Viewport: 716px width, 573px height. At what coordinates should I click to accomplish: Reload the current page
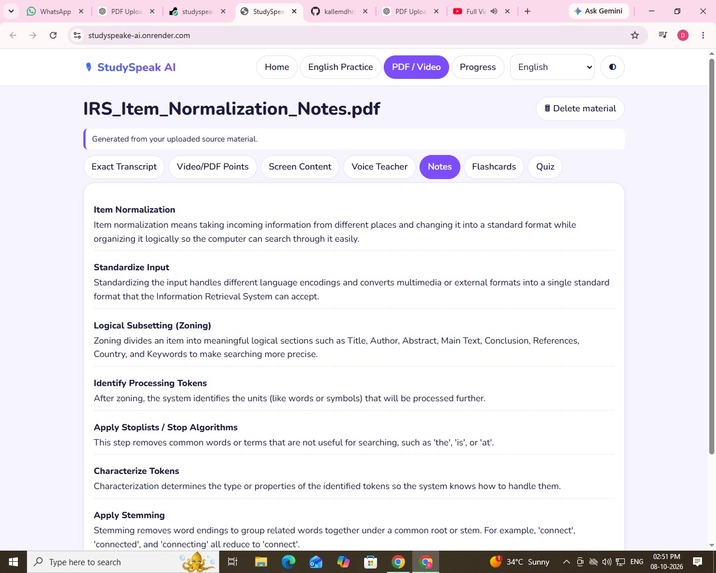53,35
